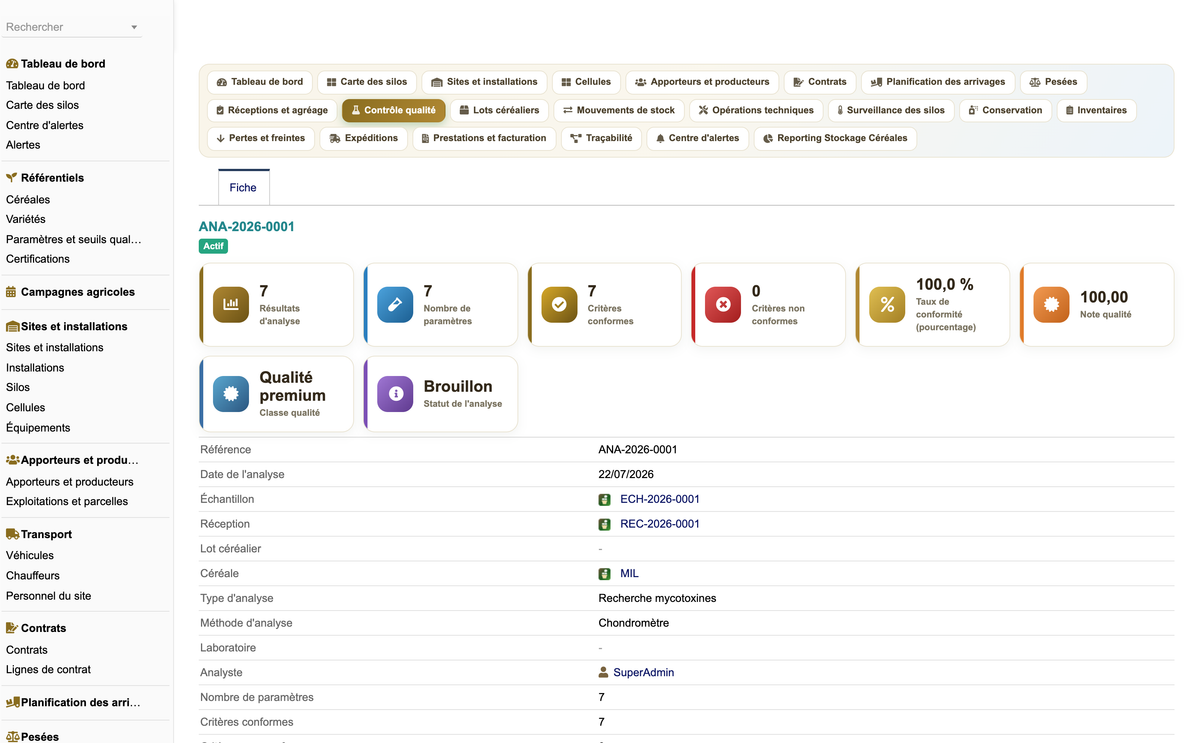Open the Expéditions tab
Image resolution: width=1200 pixels, height=743 pixels.
(x=364, y=138)
